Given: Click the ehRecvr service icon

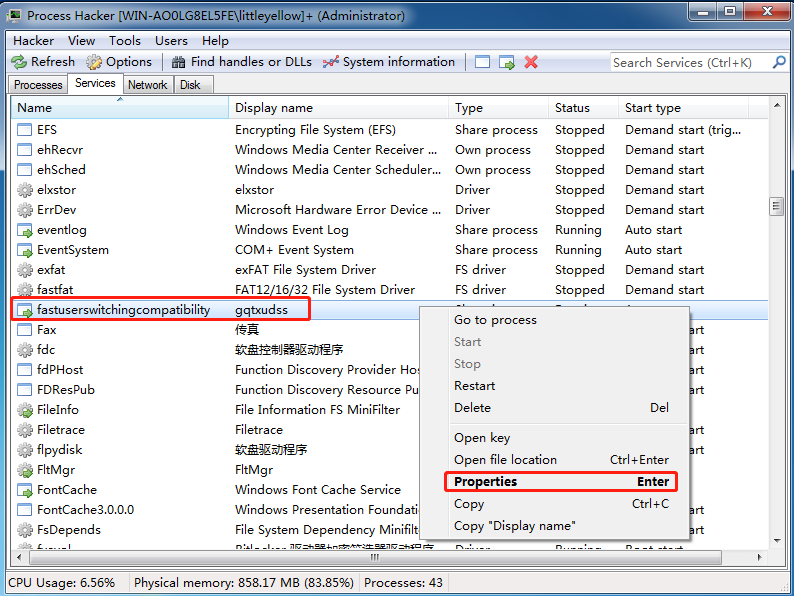Looking at the screenshot, I should [x=25, y=150].
